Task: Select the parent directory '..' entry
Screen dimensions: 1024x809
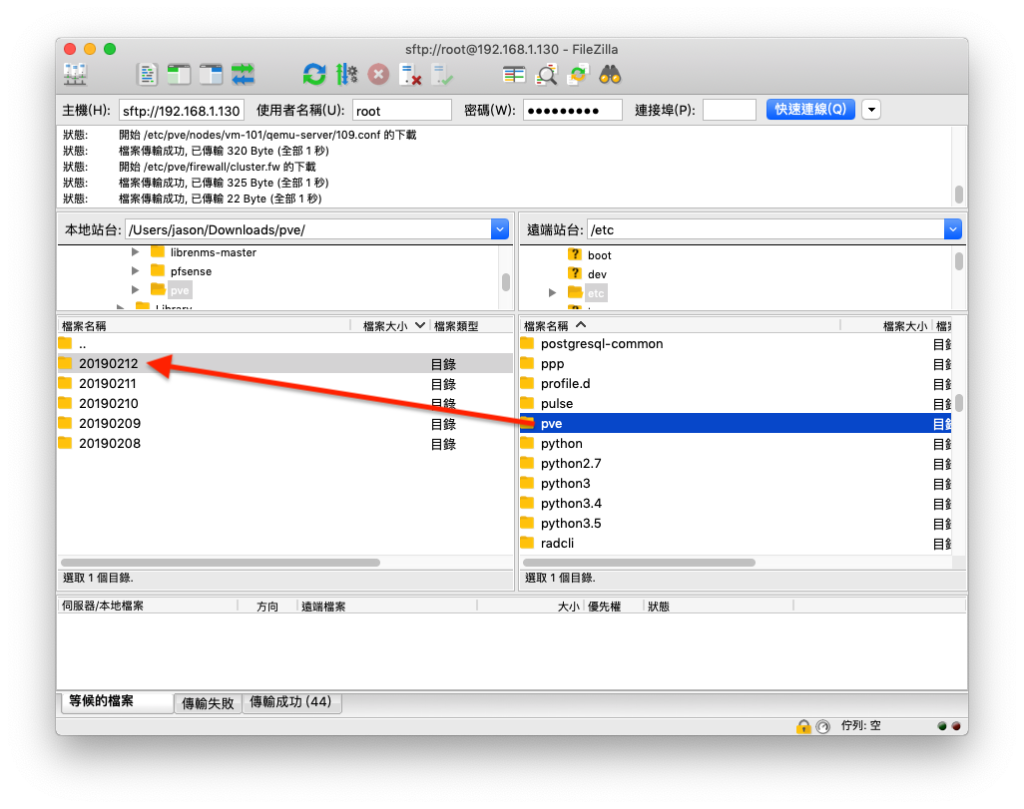Action: pyautogui.click(x=285, y=344)
